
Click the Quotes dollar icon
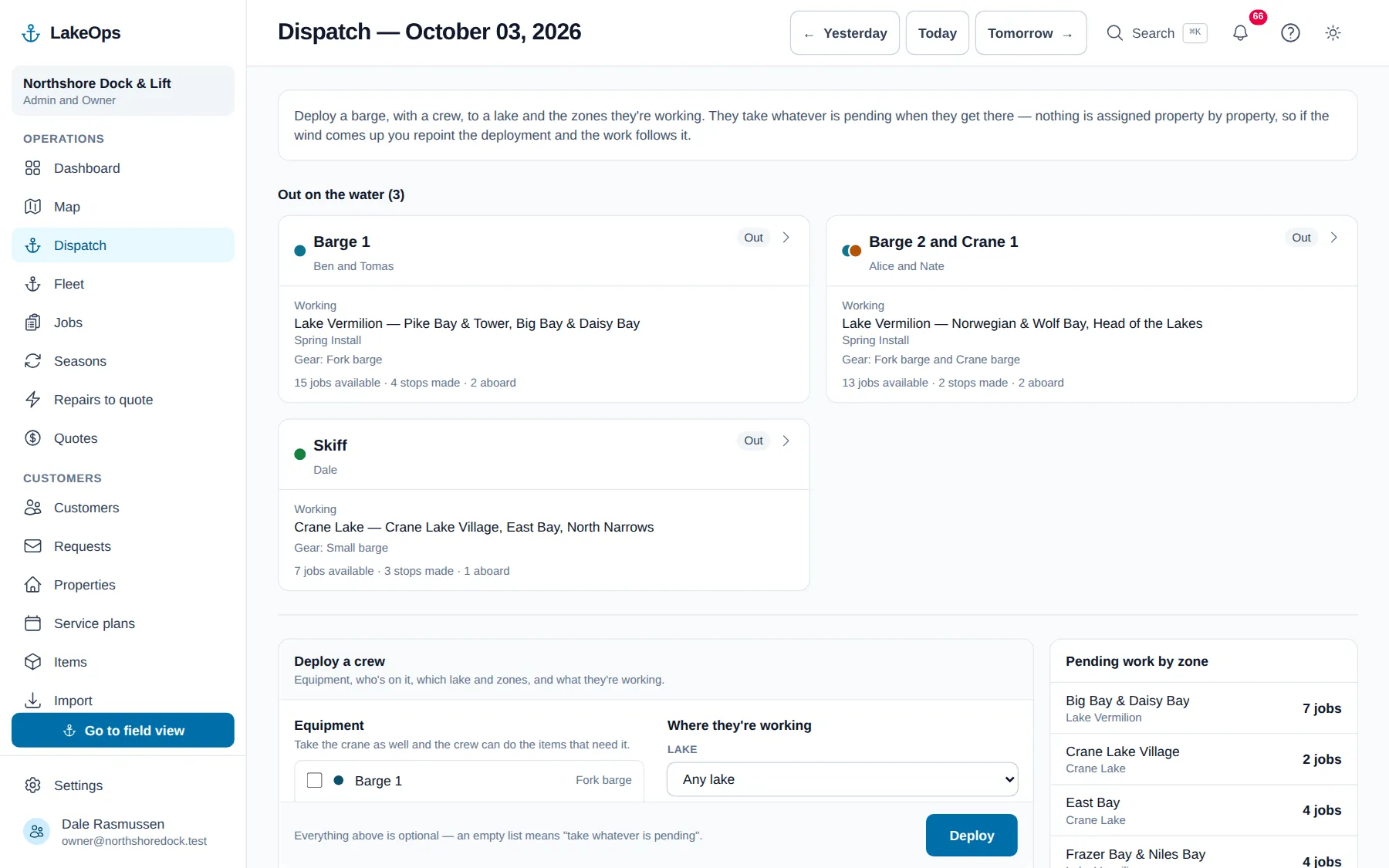[32, 438]
